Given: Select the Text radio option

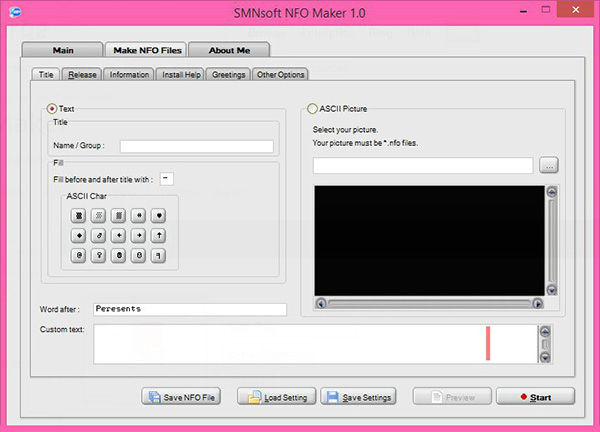Looking at the screenshot, I should 52,109.
